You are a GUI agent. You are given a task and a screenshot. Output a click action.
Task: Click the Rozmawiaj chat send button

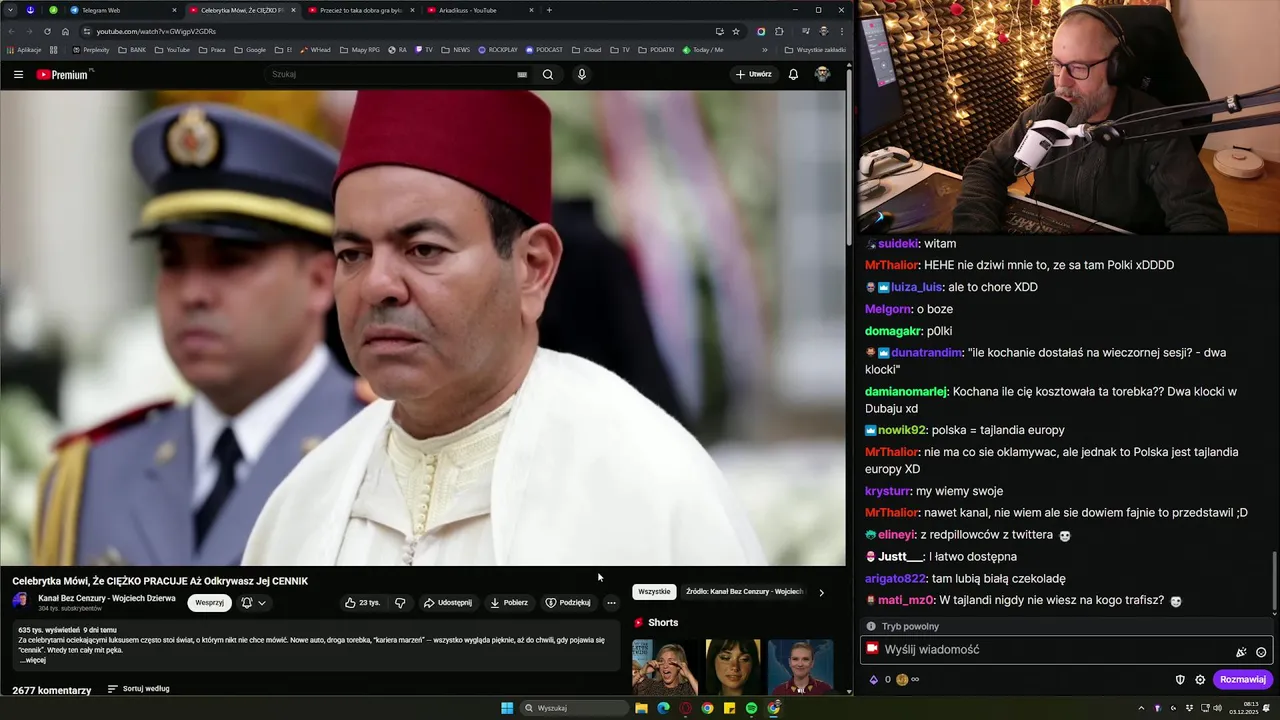click(x=1243, y=680)
